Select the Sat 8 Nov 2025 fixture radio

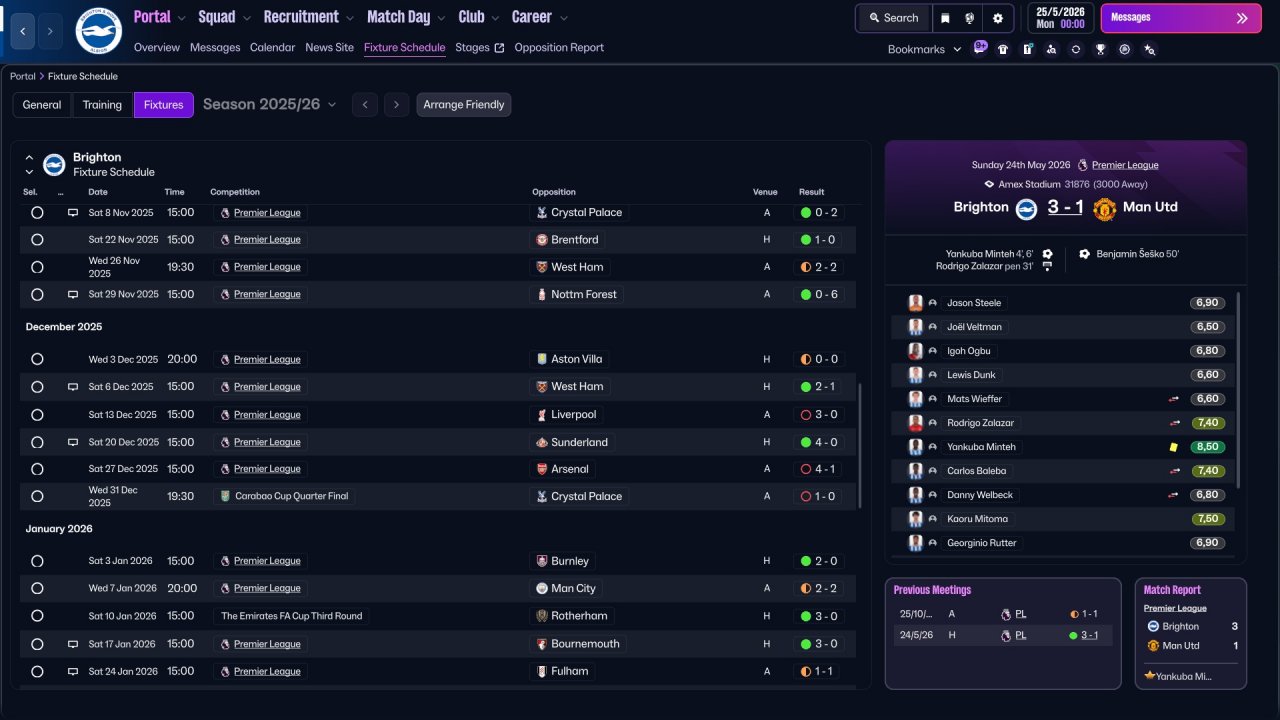point(37,213)
